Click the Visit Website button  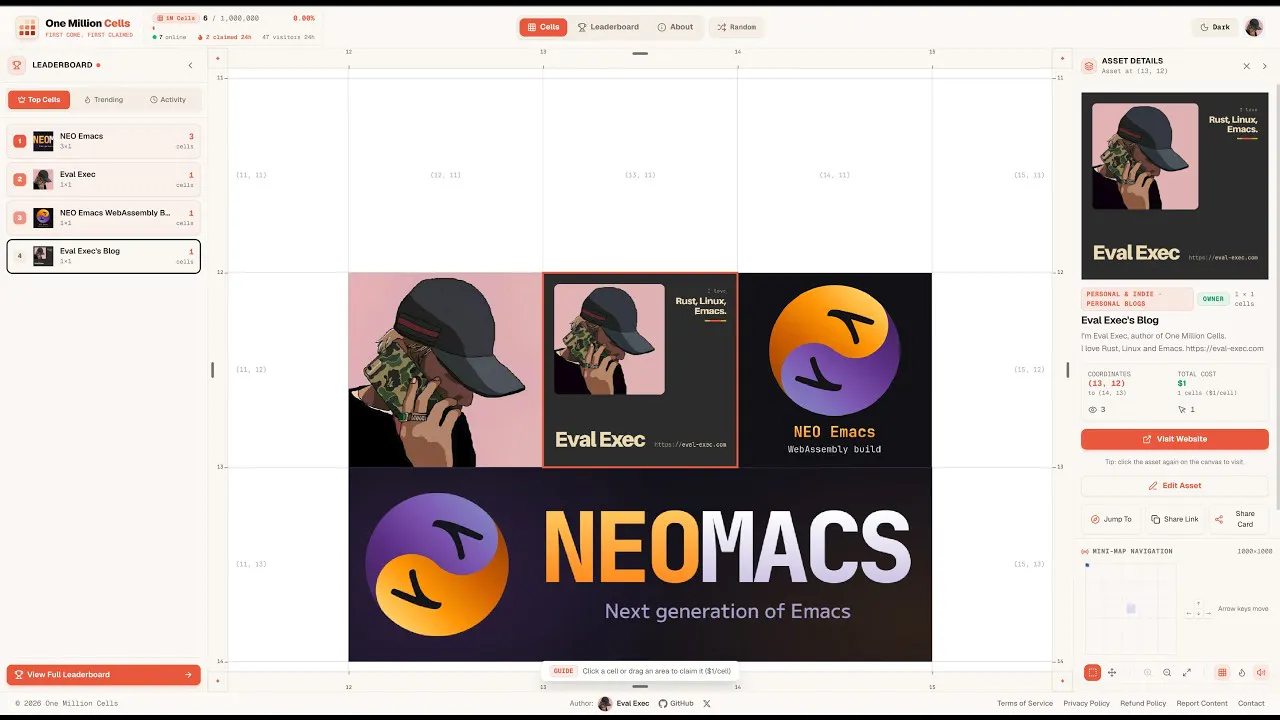pos(1175,439)
